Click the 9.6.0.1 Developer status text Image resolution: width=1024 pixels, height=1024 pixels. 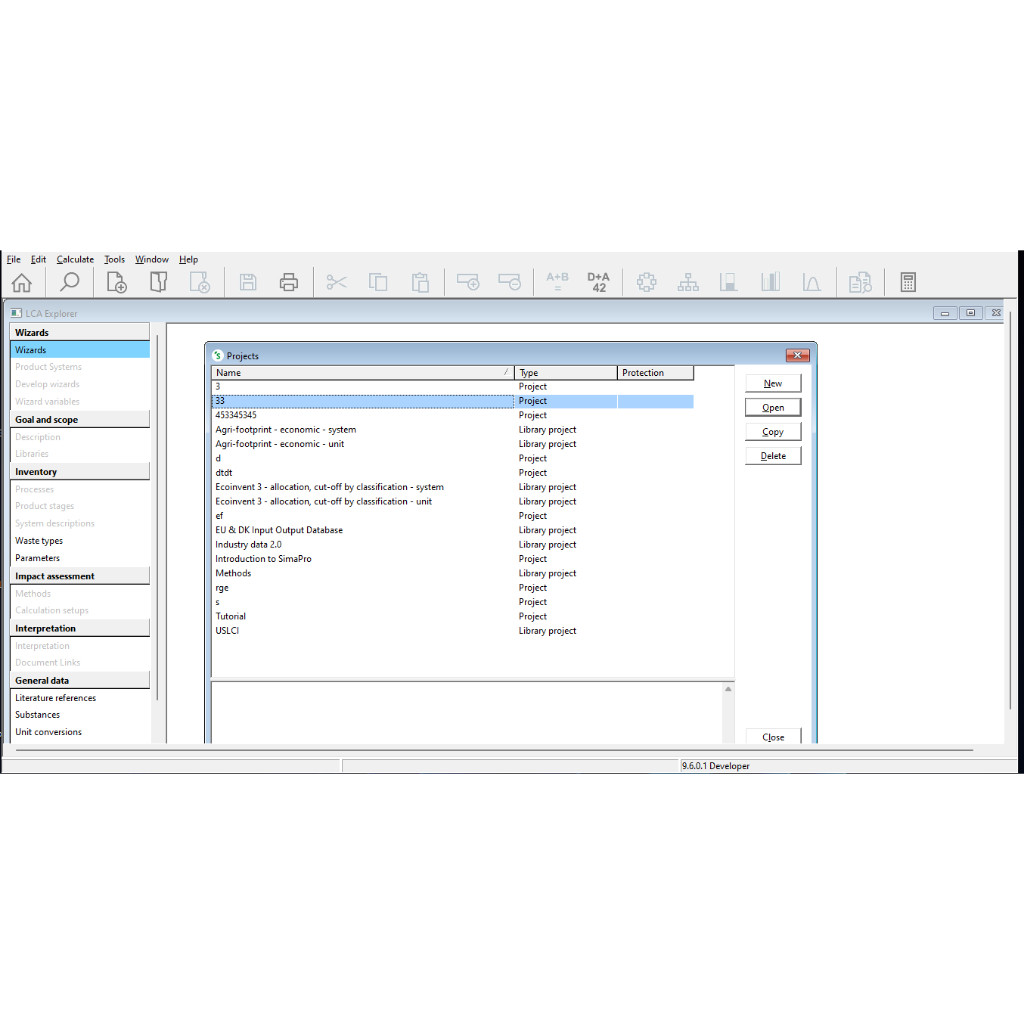coord(716,766)
